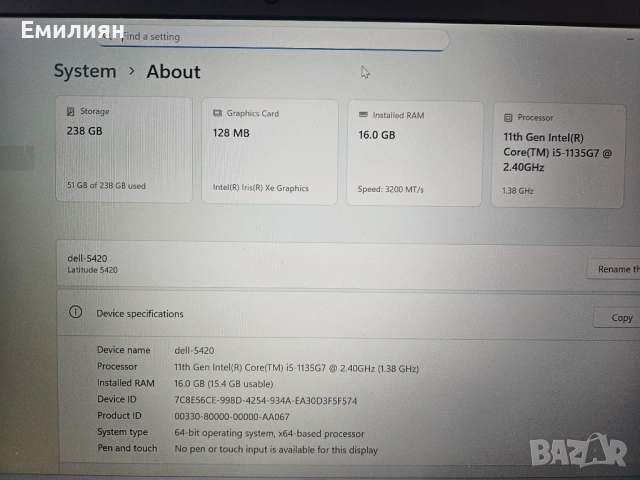Click the 'Product ID' label

[119, 416]
